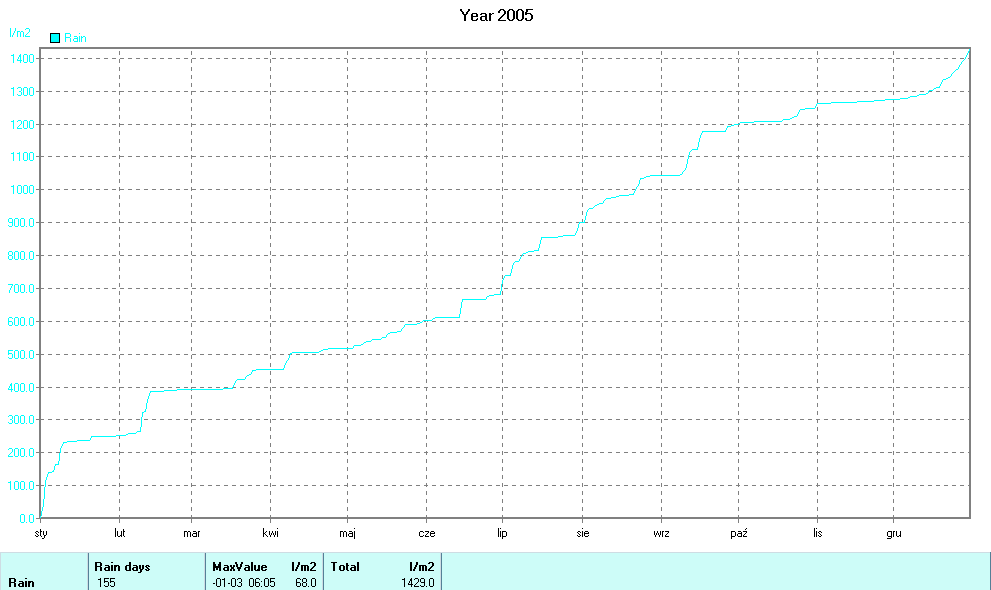Click the 300.0 y-axis value
Image resolution: width=991 pixels, height=590 pixels.
click(x=21, y=419)
